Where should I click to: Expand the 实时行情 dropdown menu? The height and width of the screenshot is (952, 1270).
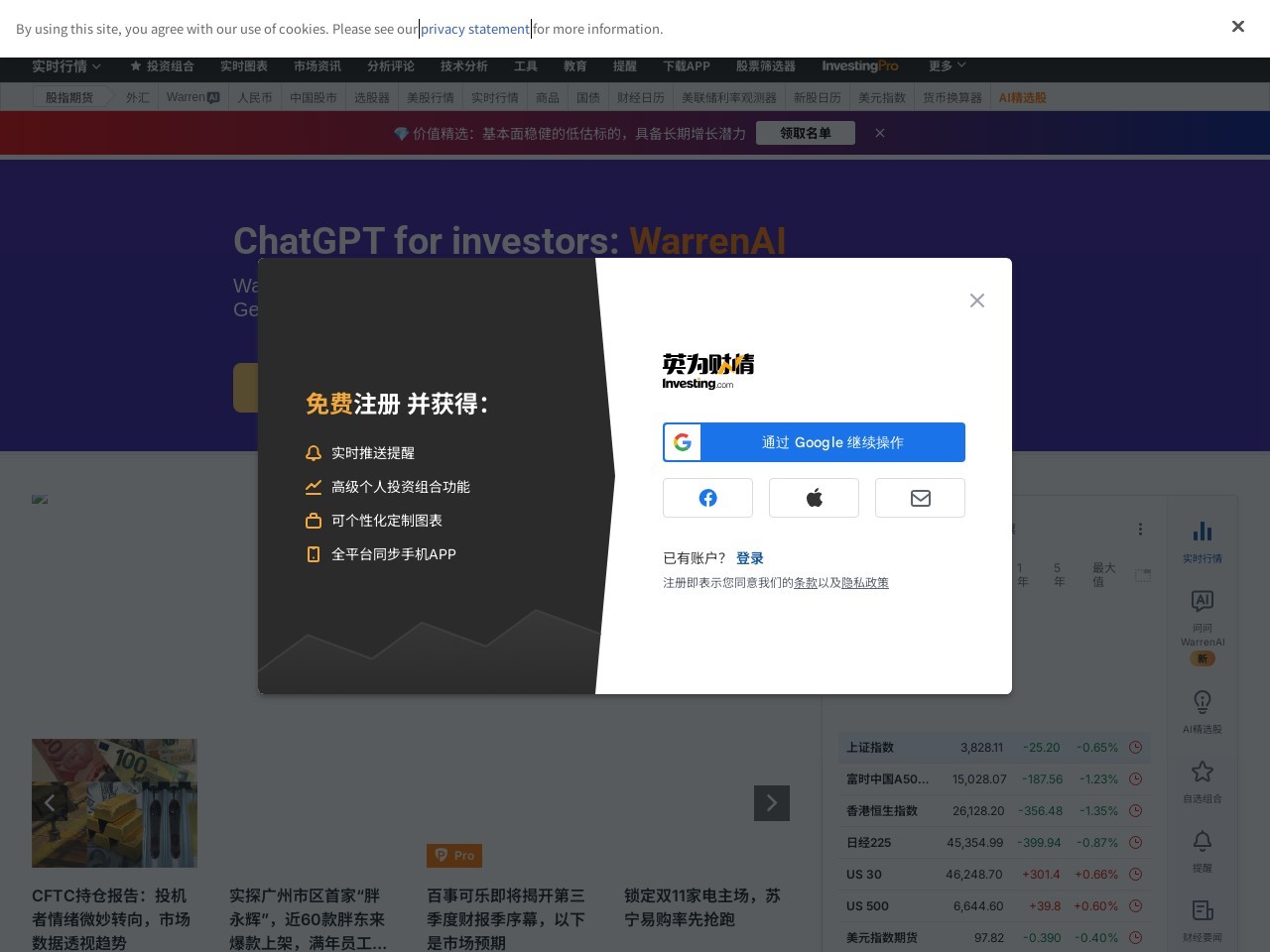coord(65,66)
